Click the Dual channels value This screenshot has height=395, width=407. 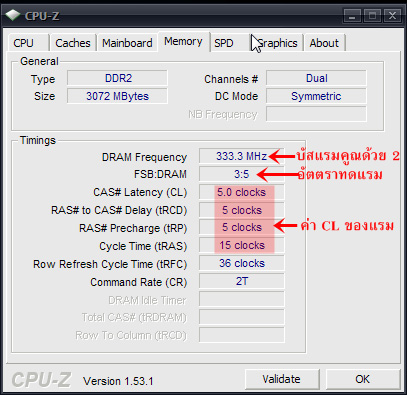tap(316, 78)
